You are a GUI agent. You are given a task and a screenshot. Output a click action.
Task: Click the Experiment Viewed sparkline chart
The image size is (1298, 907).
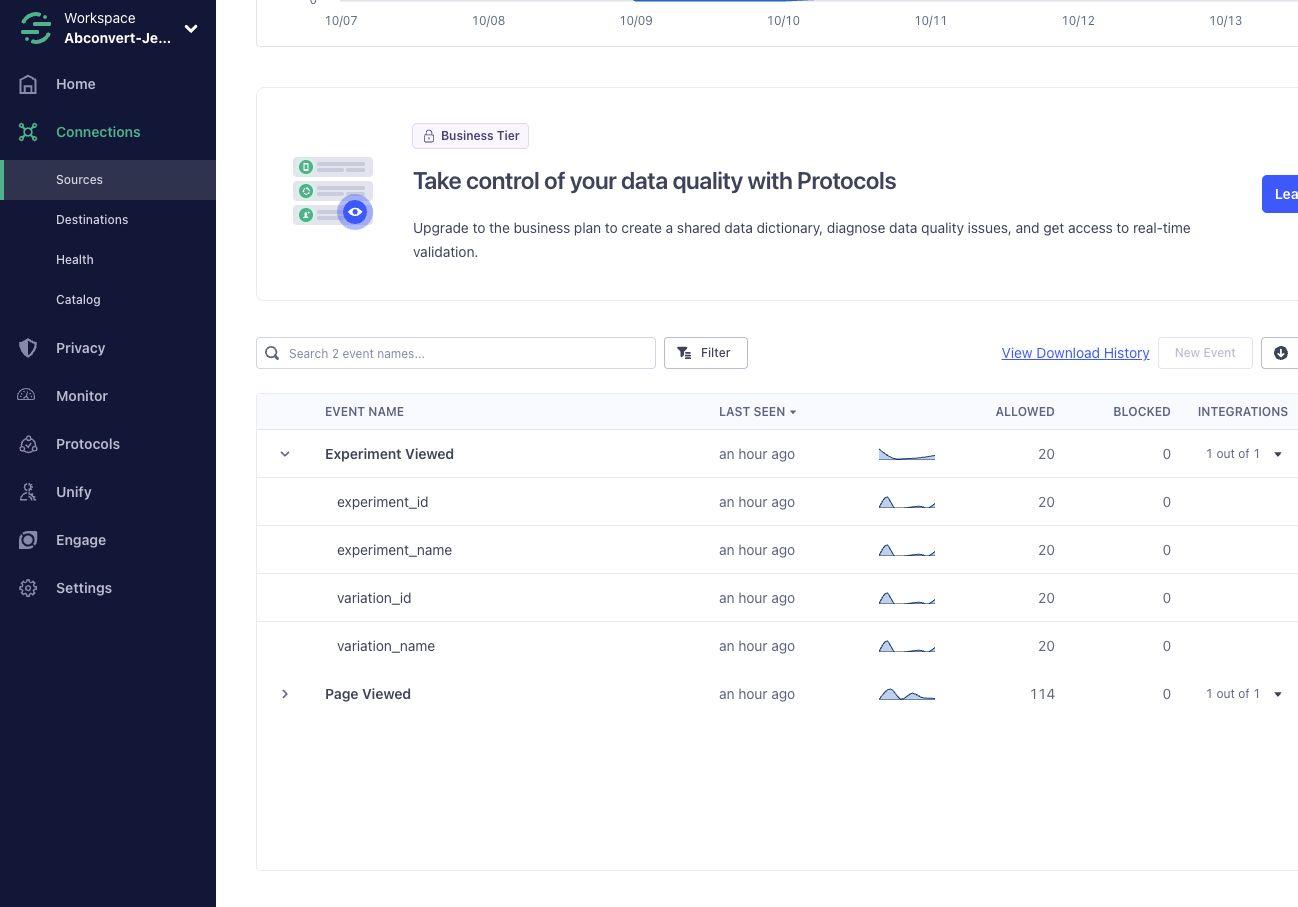pos(907,455)
